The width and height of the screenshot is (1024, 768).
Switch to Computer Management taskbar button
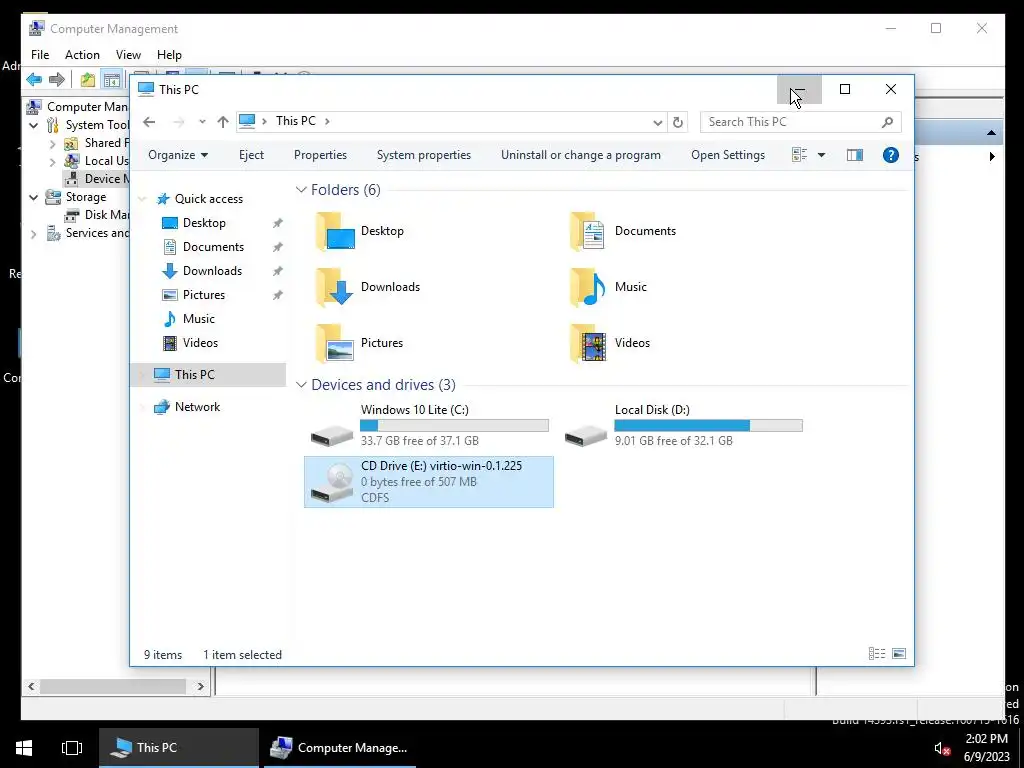340,748
